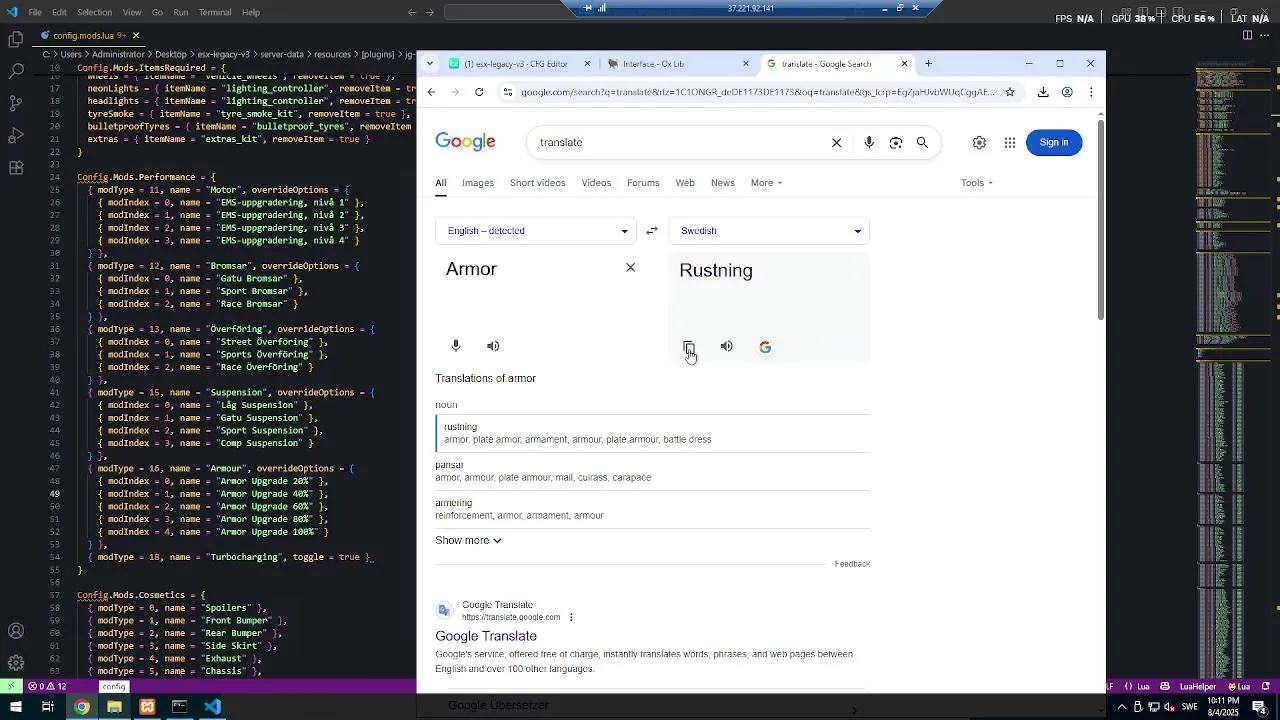Bookmark this page with the star

tap(1010, 92)
